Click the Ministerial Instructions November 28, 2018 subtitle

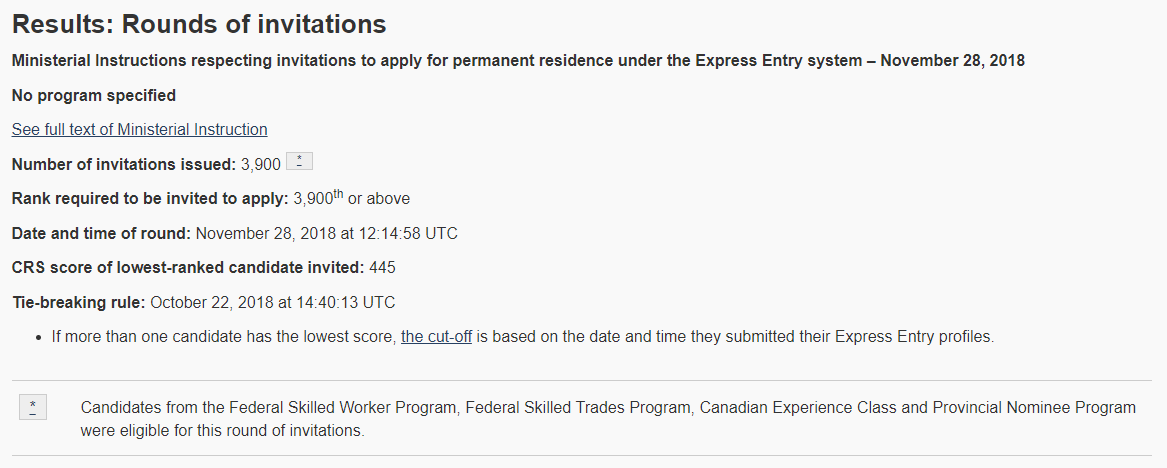517,61
